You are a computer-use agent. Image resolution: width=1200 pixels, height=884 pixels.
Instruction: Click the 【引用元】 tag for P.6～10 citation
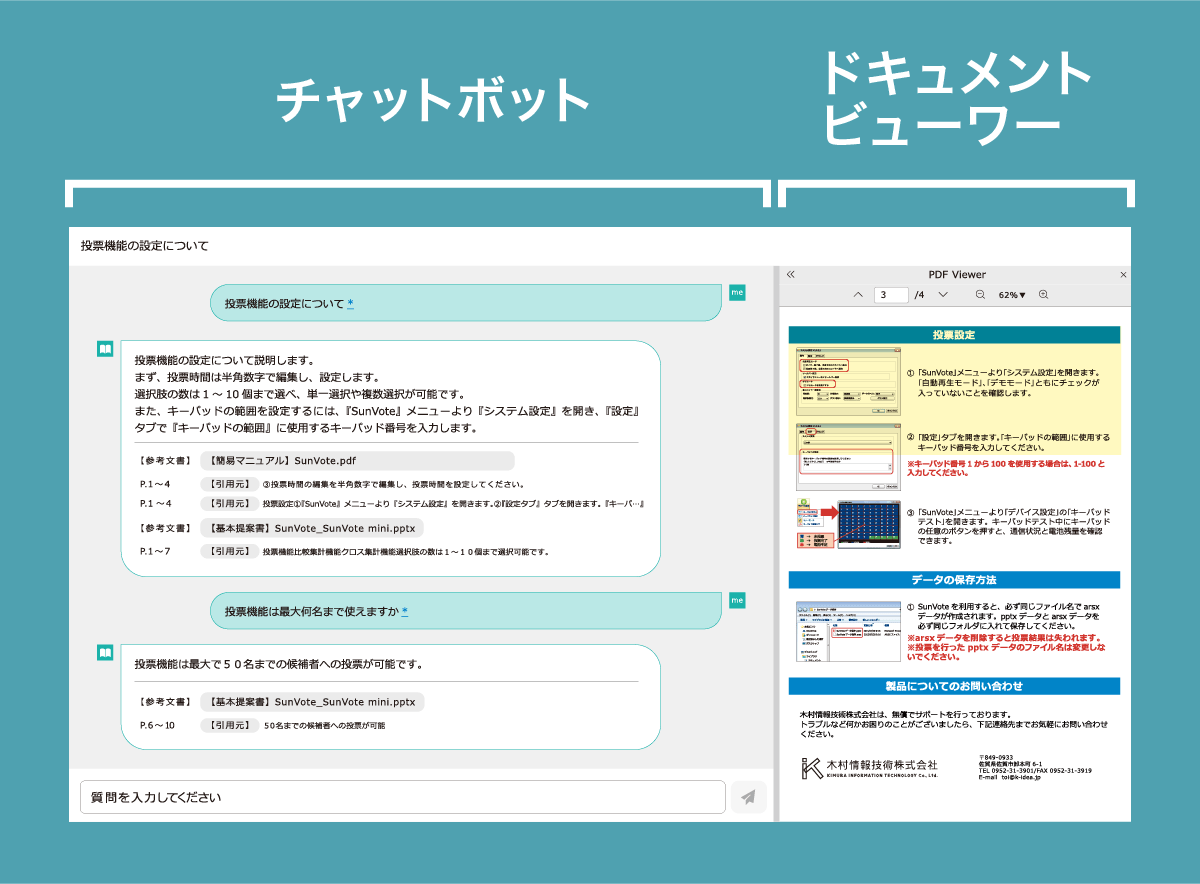228,725
